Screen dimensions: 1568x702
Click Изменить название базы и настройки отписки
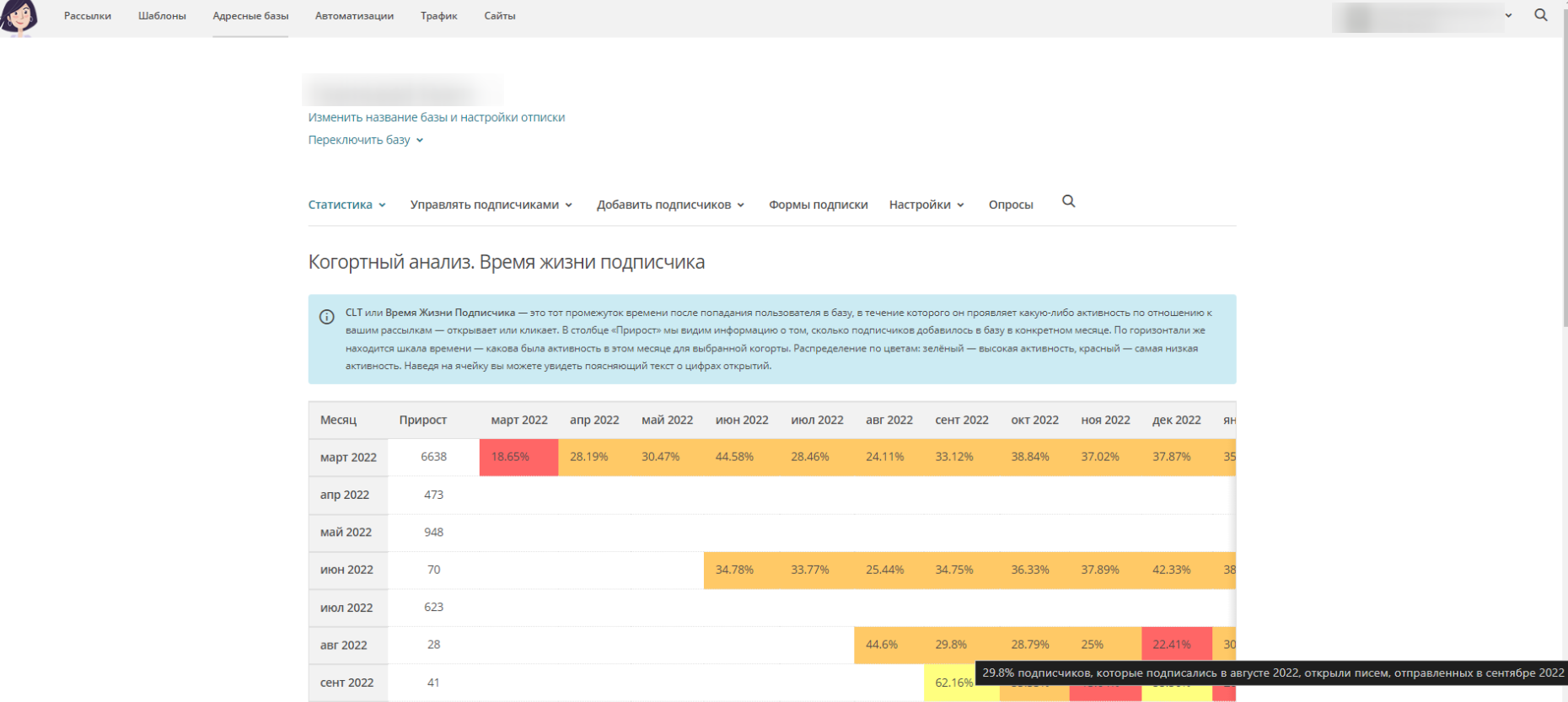436,117
